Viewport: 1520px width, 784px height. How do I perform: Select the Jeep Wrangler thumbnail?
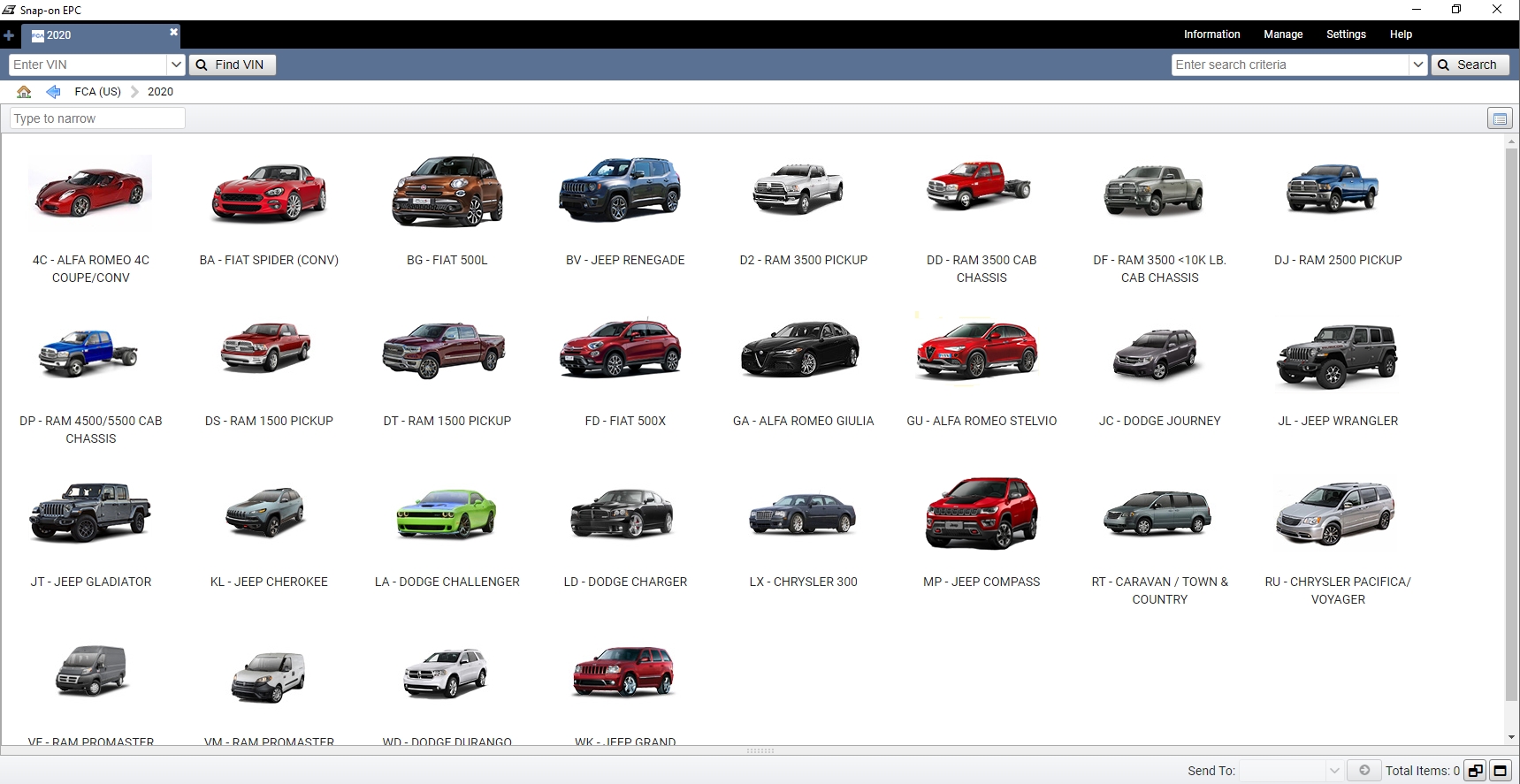point(1337,357)
